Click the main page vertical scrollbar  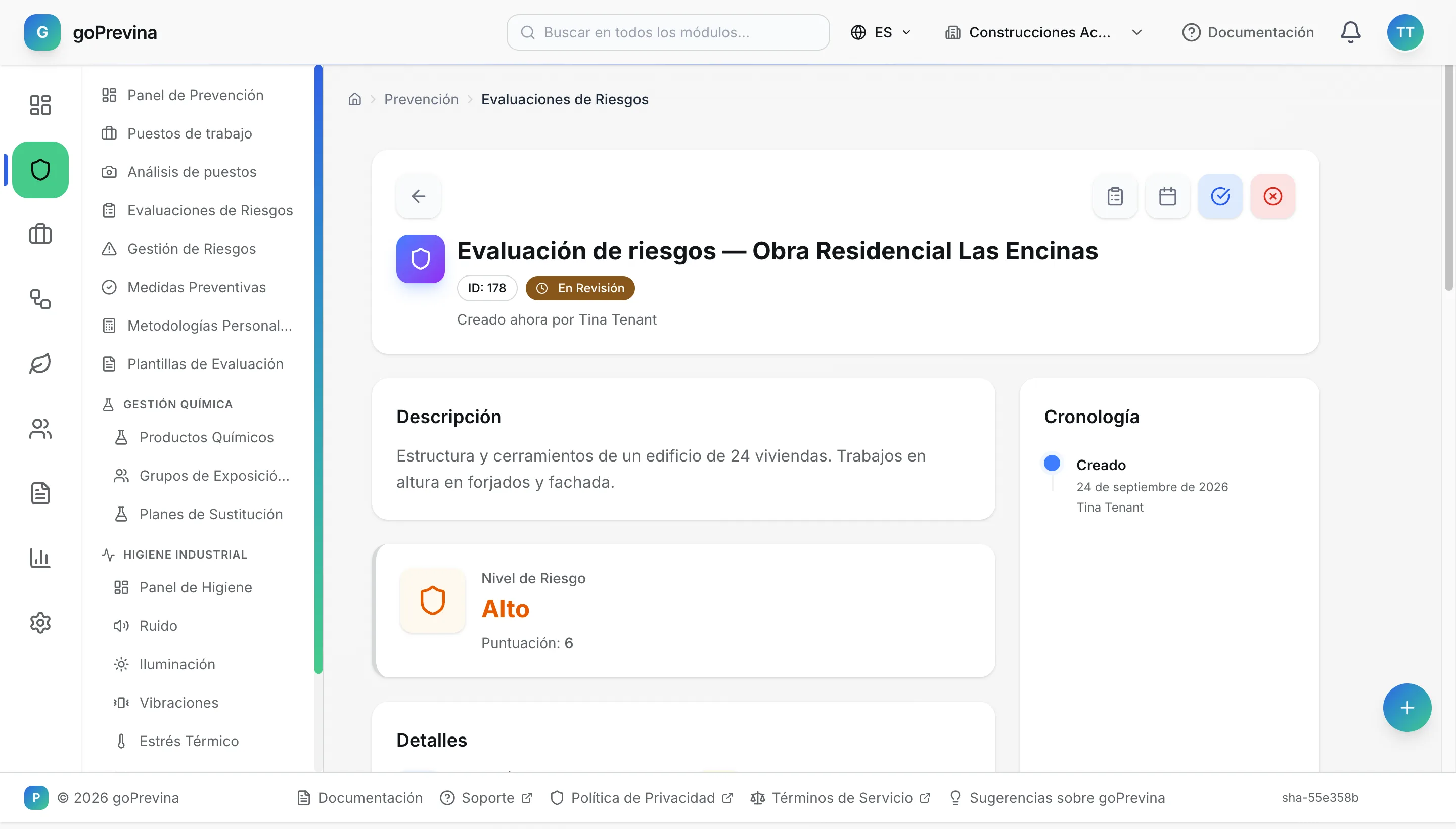click(x=1448, y=177)
